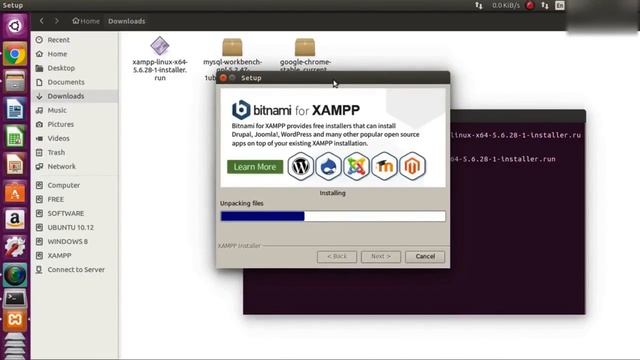The image size is (640, 360).
Task: Click the Magento icon in the installer
Action: click(412, 167)
